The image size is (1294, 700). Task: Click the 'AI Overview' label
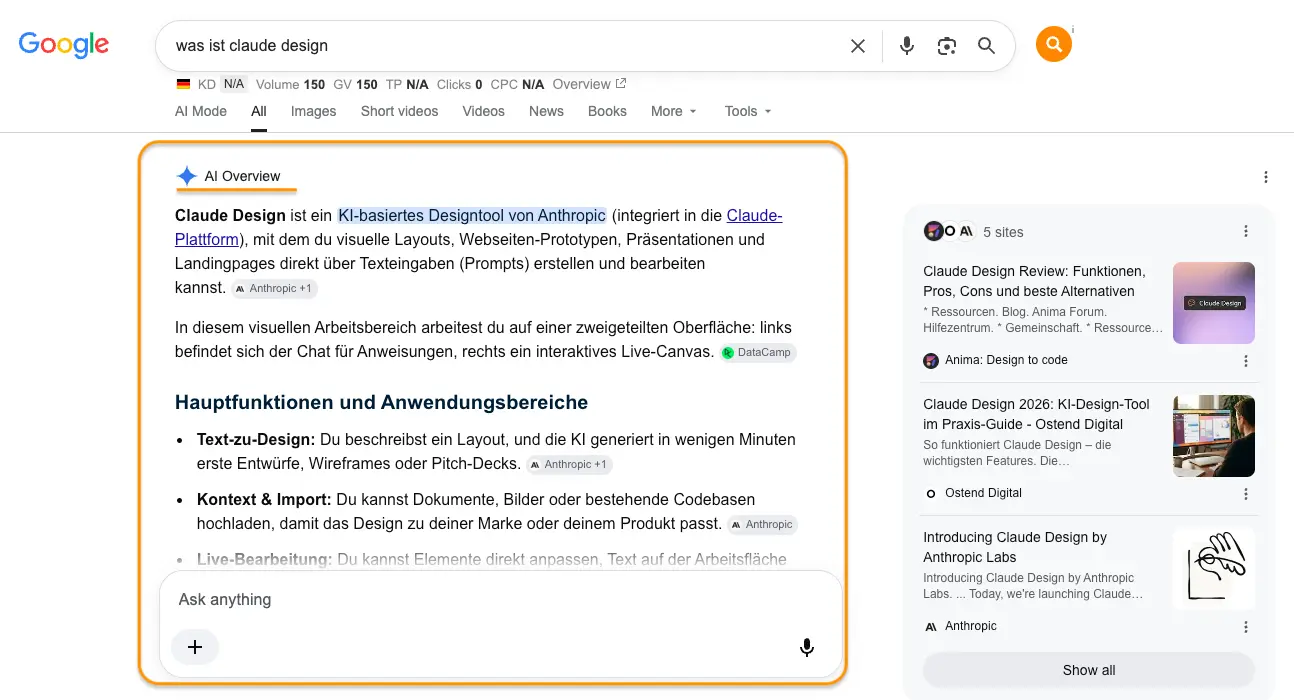242,176
